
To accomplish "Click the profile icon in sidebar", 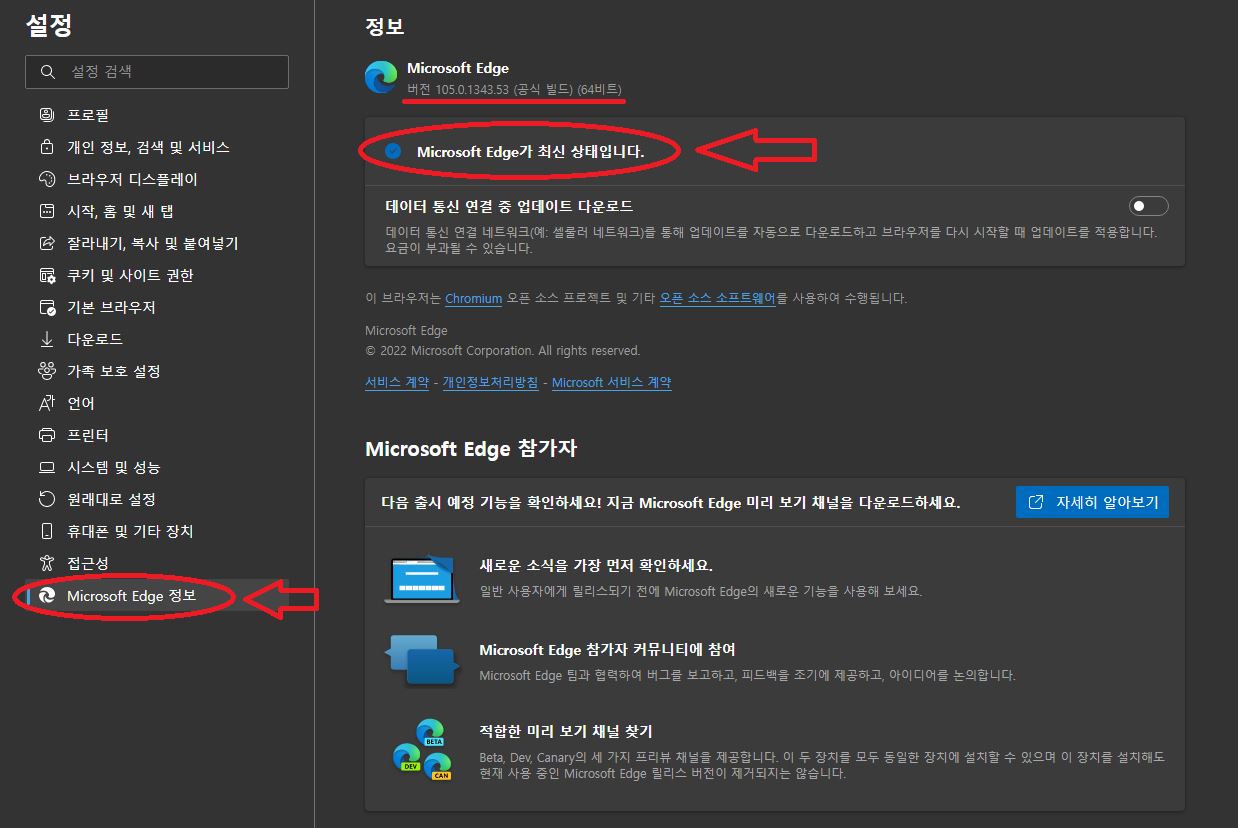I will tap(46, 115).
